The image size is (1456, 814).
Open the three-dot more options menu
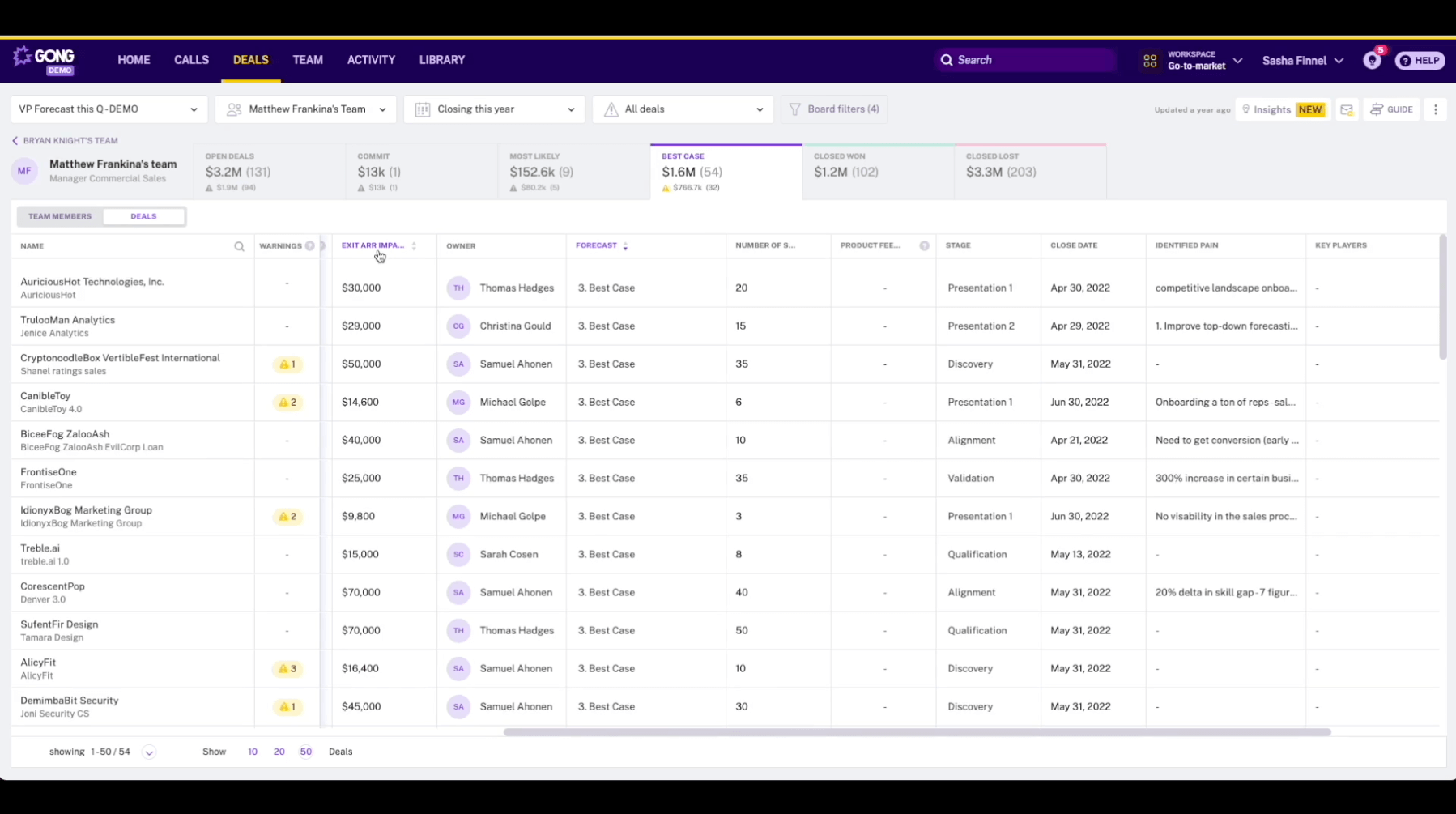tap(1436, 109)
